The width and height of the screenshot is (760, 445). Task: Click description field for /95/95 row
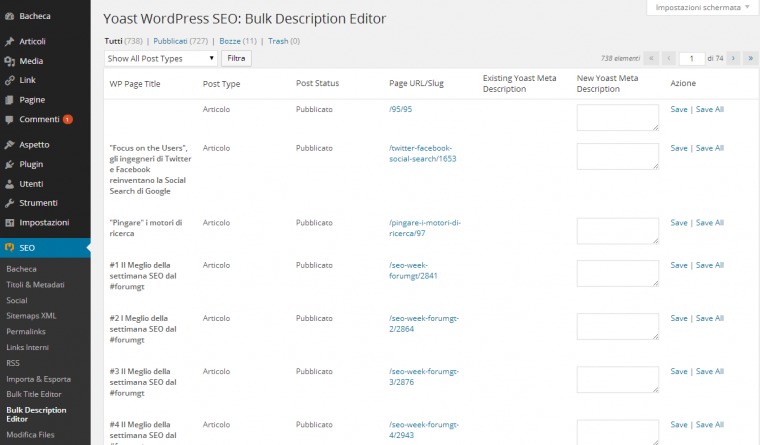pos(618,117)
